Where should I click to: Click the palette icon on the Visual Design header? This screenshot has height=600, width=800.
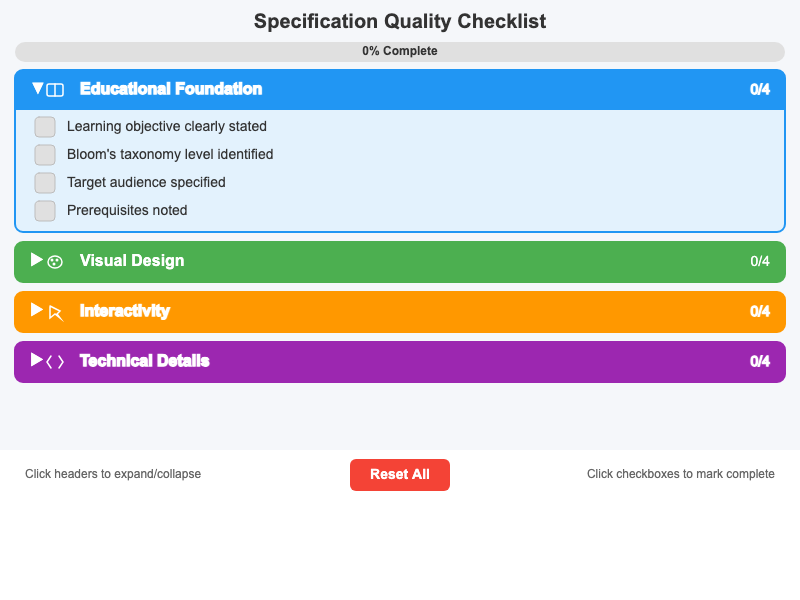(55, 261)
